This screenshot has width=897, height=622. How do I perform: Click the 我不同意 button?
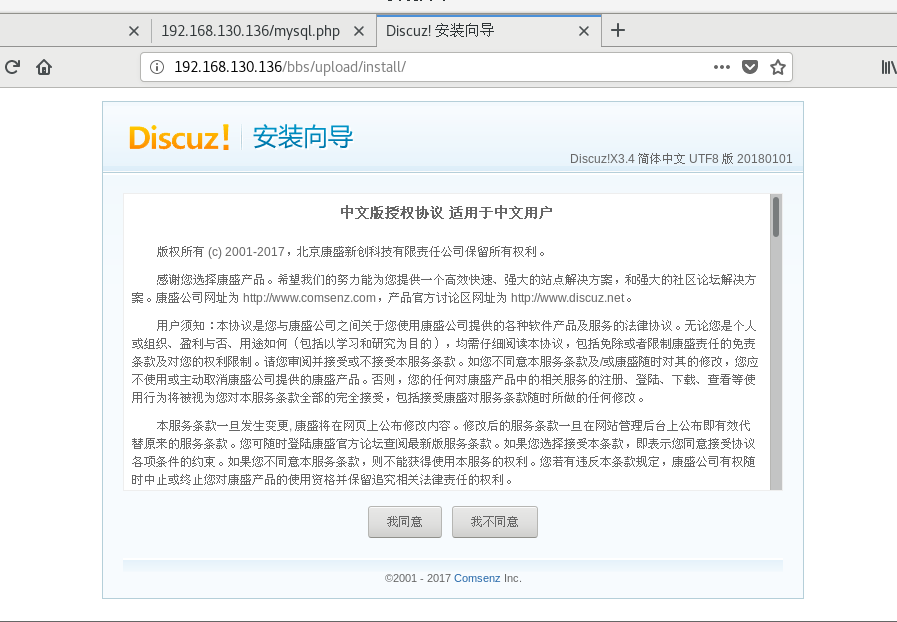pyautogui.click(x=494, y=522)
